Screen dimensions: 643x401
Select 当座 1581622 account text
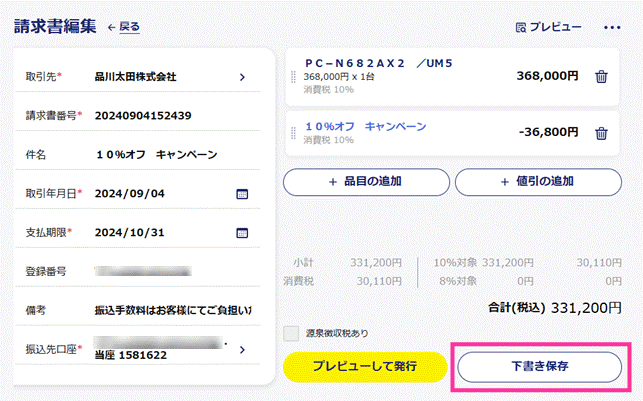(x=130, y=355)
